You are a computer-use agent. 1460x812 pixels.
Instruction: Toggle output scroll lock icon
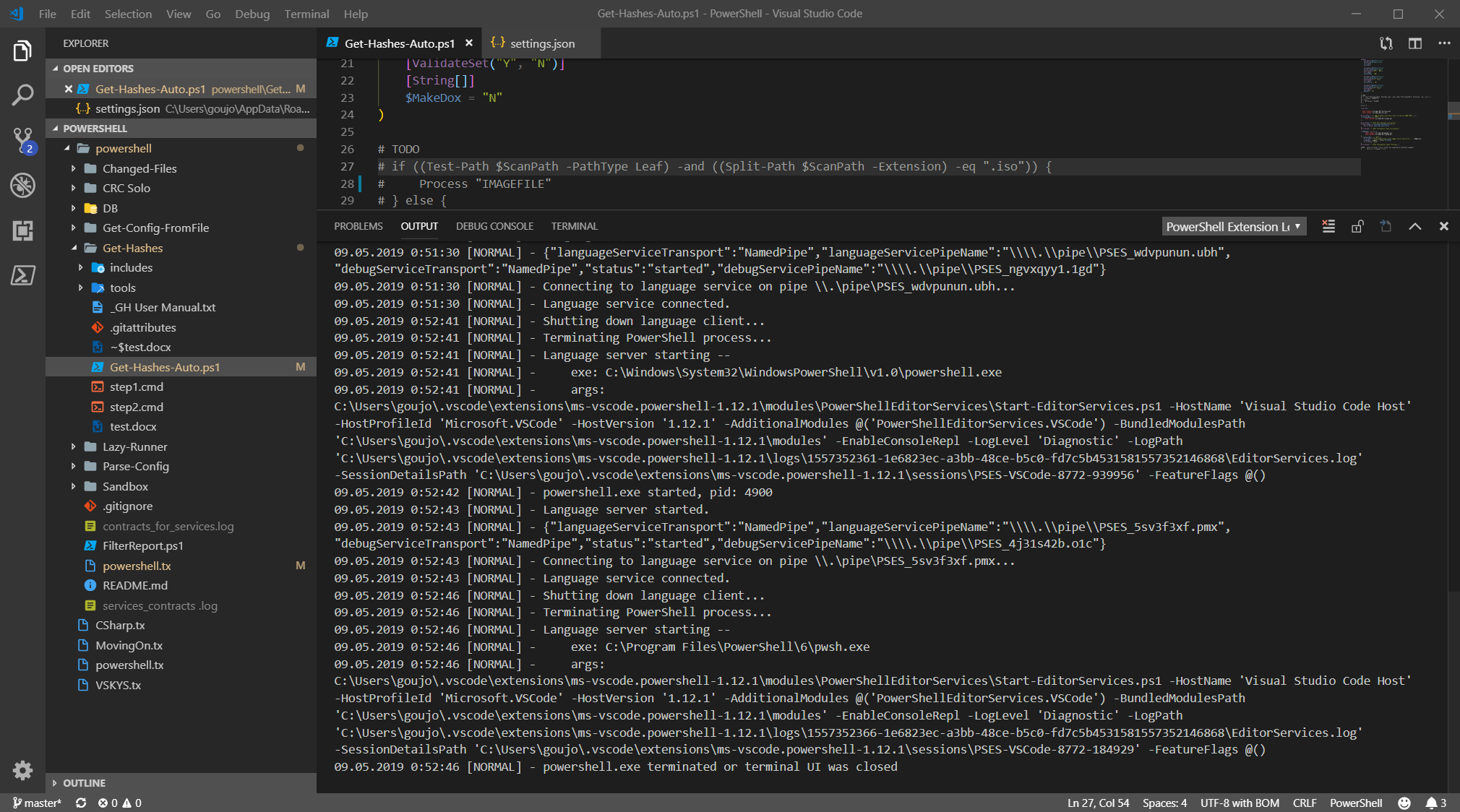point(1357,227)
